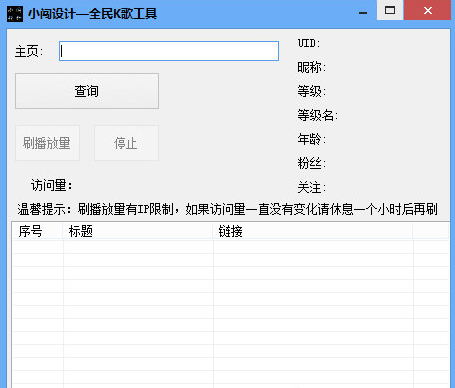Click the 等级名 label
455x388 pixels.
tap(318, 115)
